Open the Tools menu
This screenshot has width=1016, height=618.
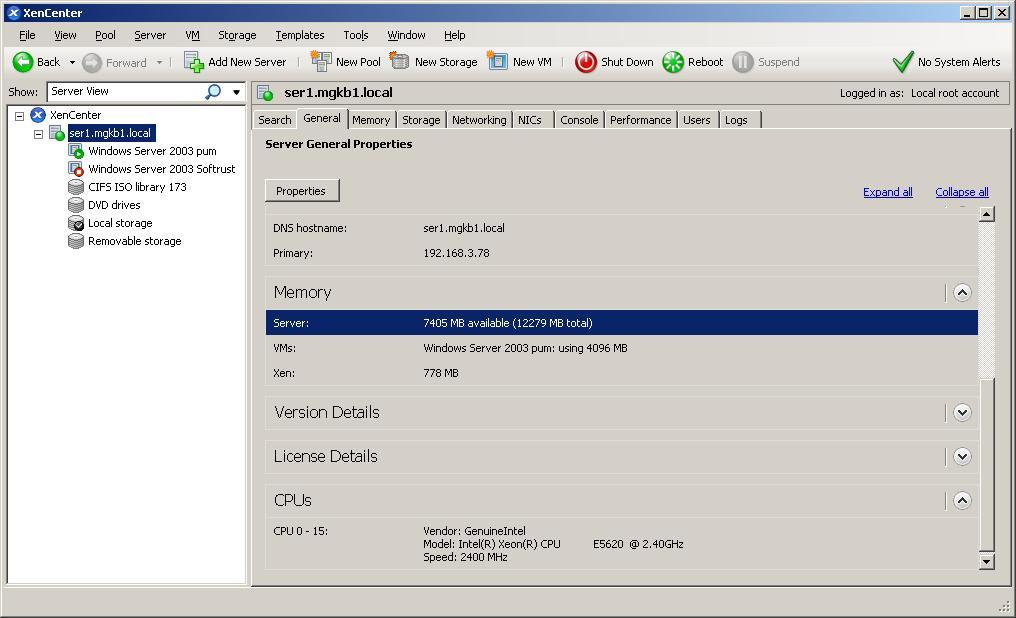(356, 35)
